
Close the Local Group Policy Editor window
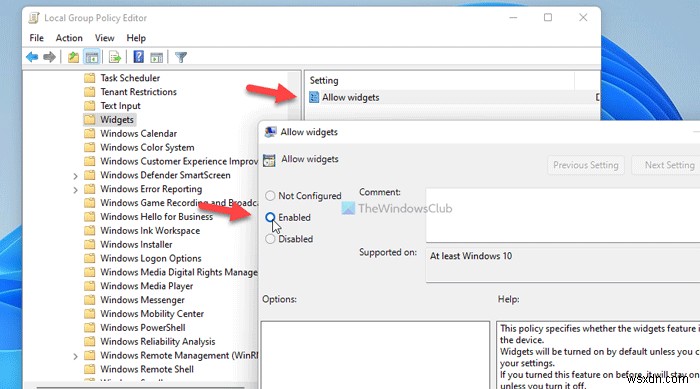[x=583, y=17]
